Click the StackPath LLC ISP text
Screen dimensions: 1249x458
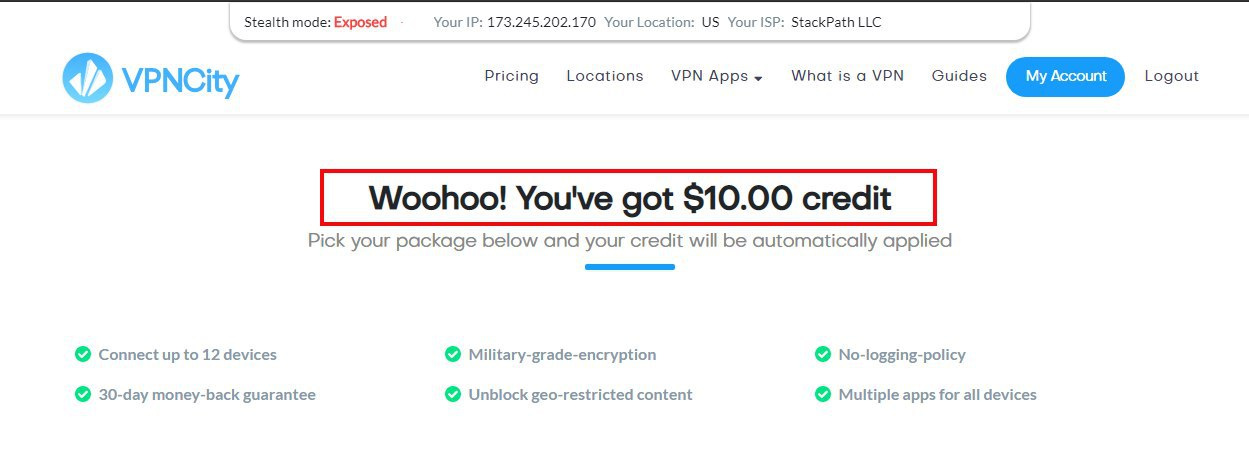coord(838,22)
